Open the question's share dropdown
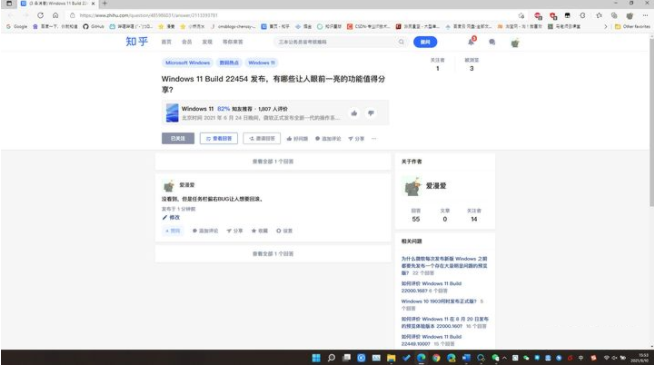654x365 pixels. click(356, 138)
